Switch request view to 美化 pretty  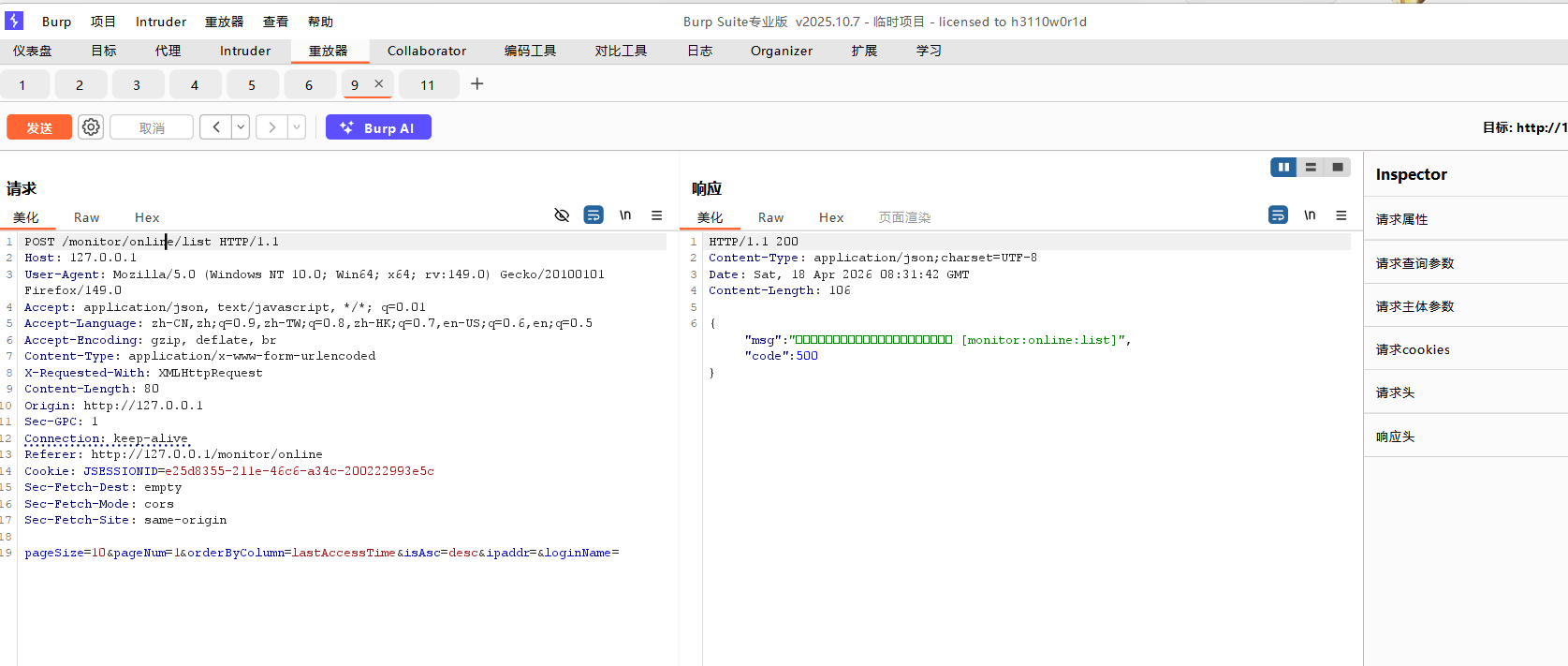[x=26, y=217]
